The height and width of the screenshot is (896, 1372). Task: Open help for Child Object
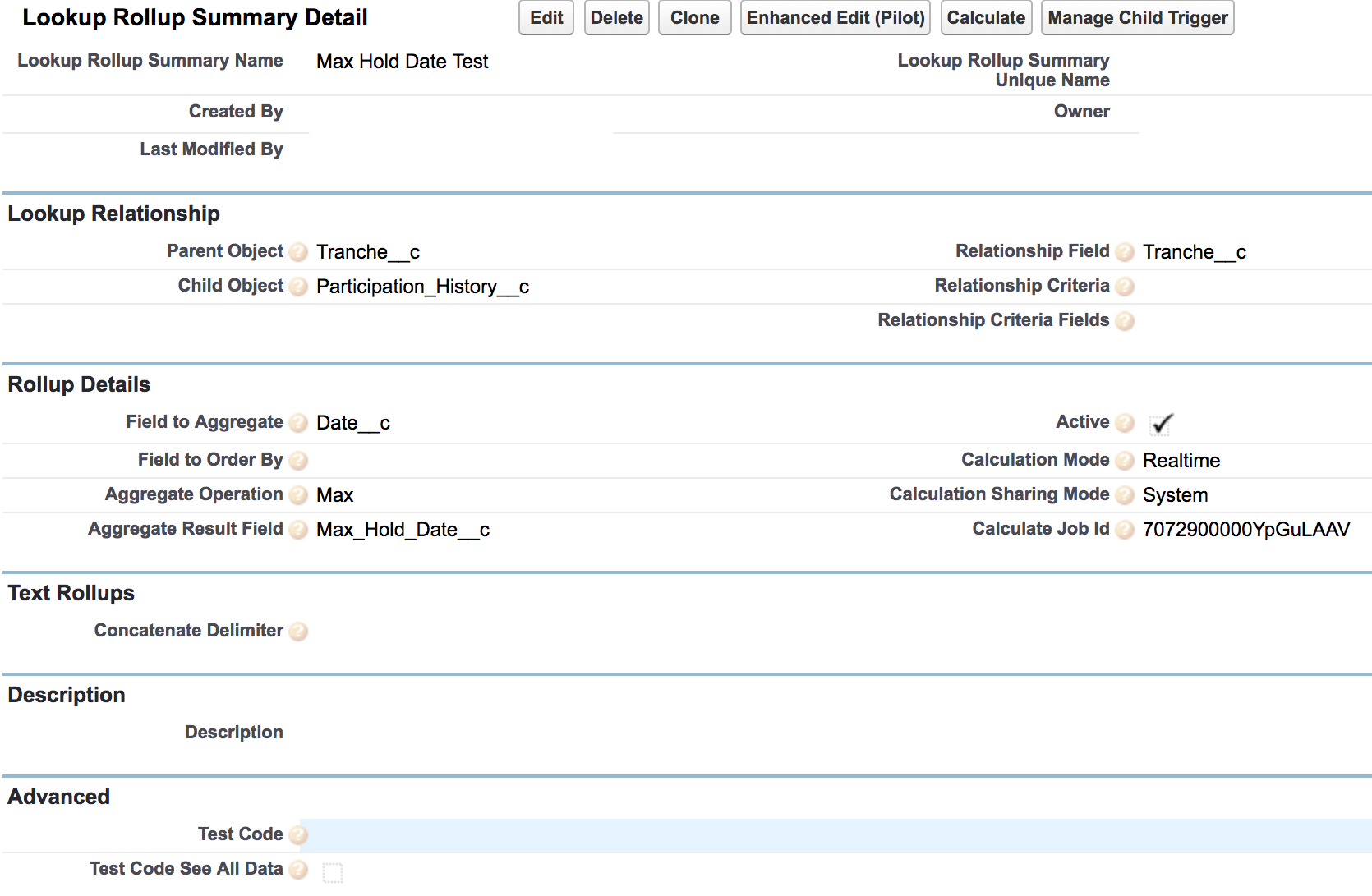pos(298,287)
